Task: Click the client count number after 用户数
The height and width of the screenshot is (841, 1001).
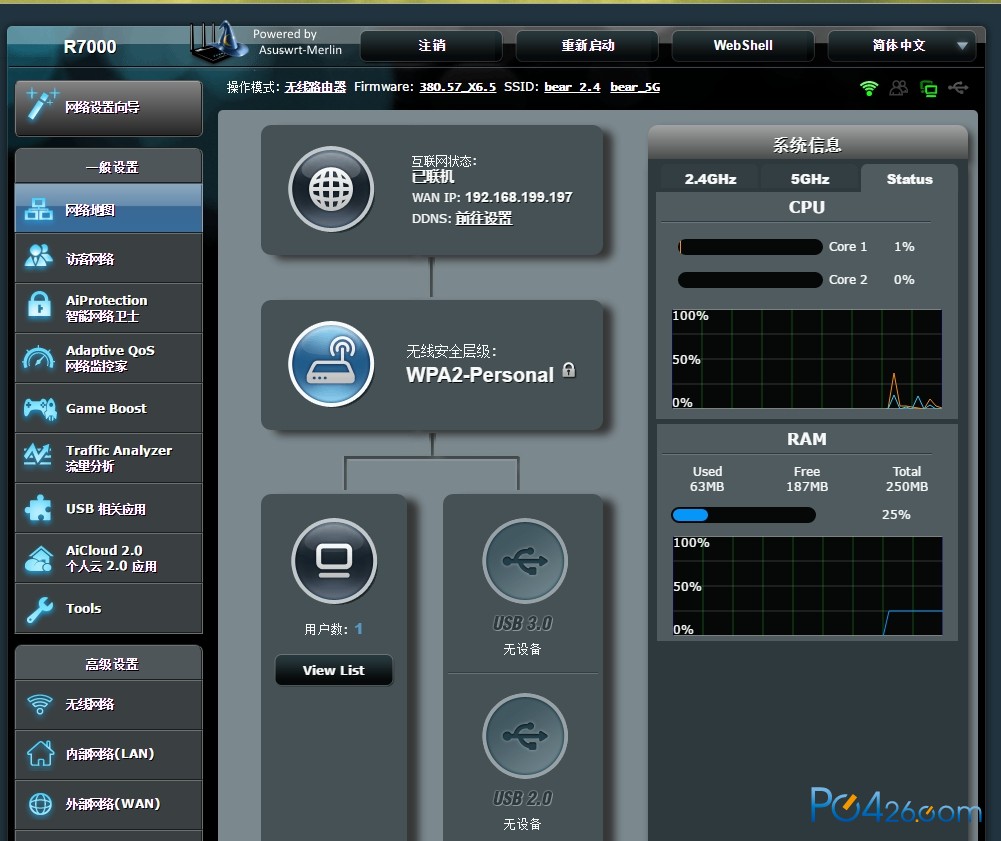Action: pos(359,629)
